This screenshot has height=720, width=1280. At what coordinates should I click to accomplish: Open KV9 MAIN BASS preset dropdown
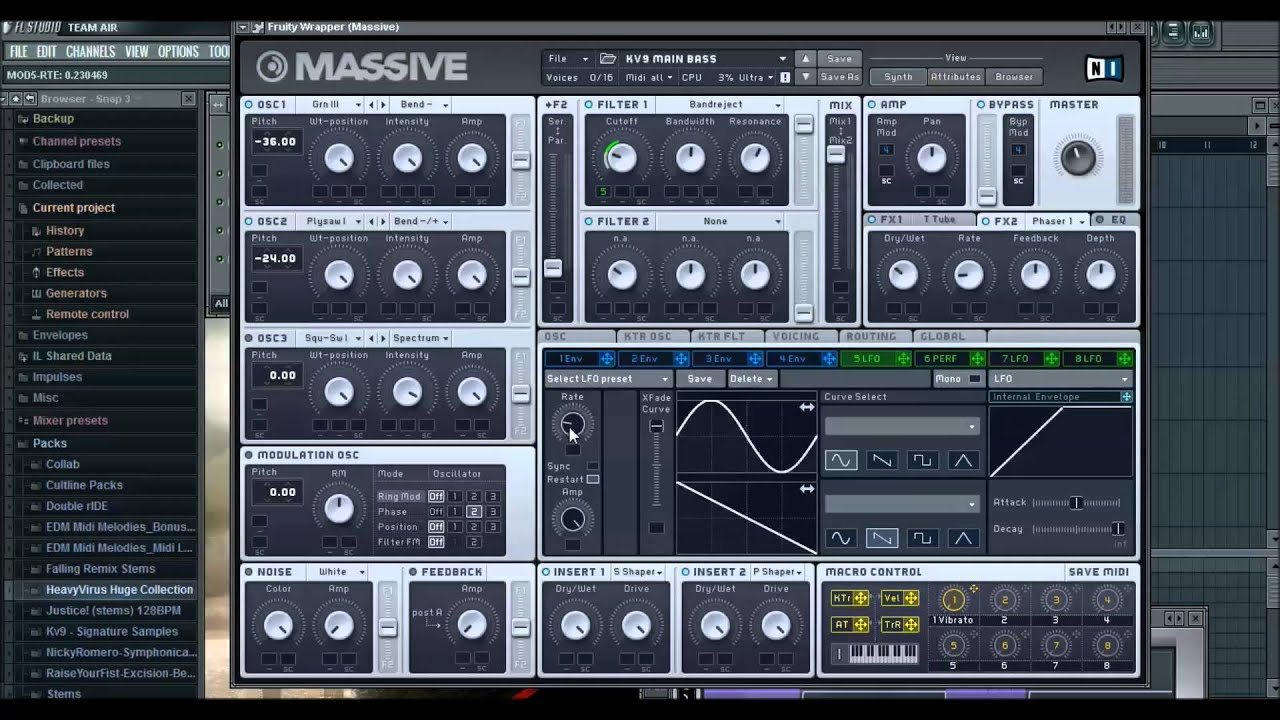tap(706, 59)
